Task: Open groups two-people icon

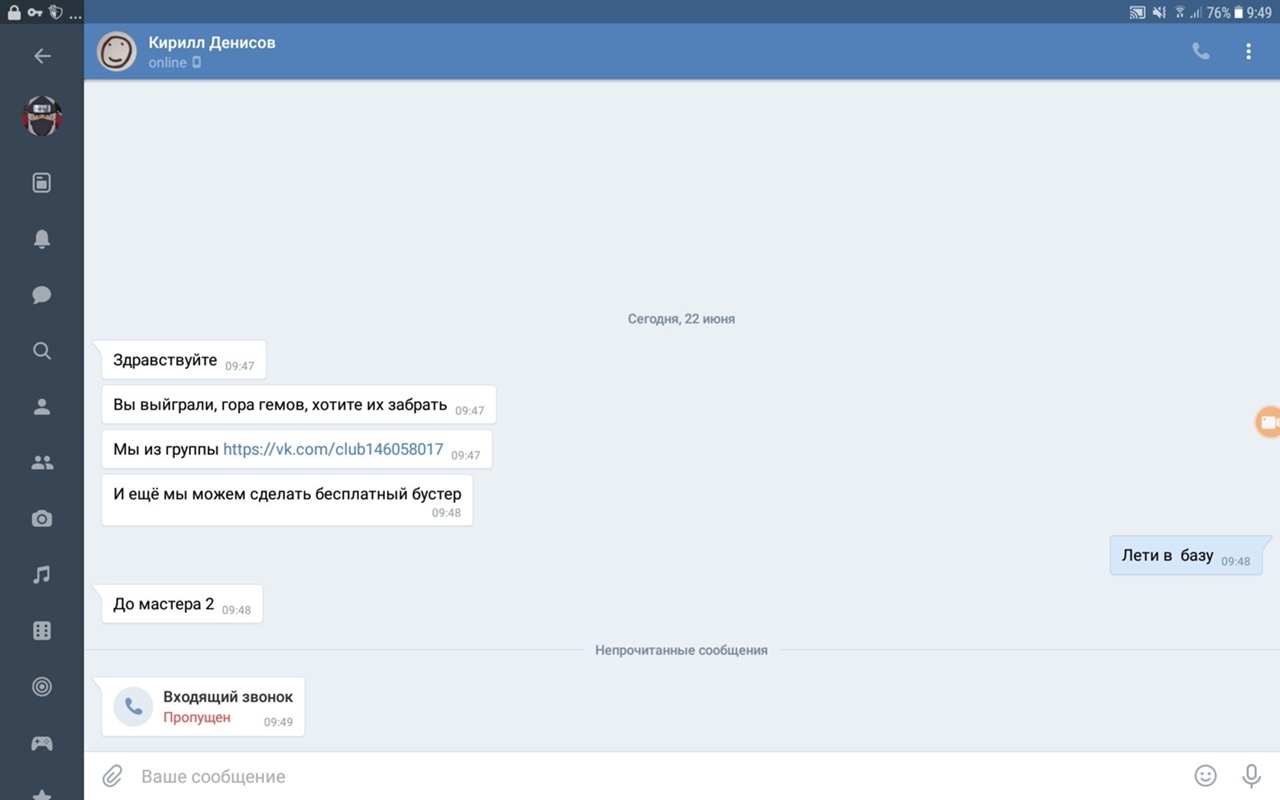Action: pos(42,463)
